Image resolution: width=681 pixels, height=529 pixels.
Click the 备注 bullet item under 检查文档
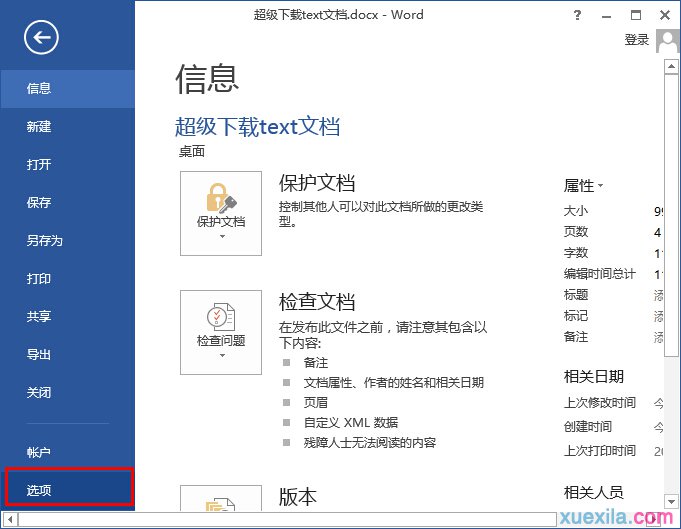(316, 363)
